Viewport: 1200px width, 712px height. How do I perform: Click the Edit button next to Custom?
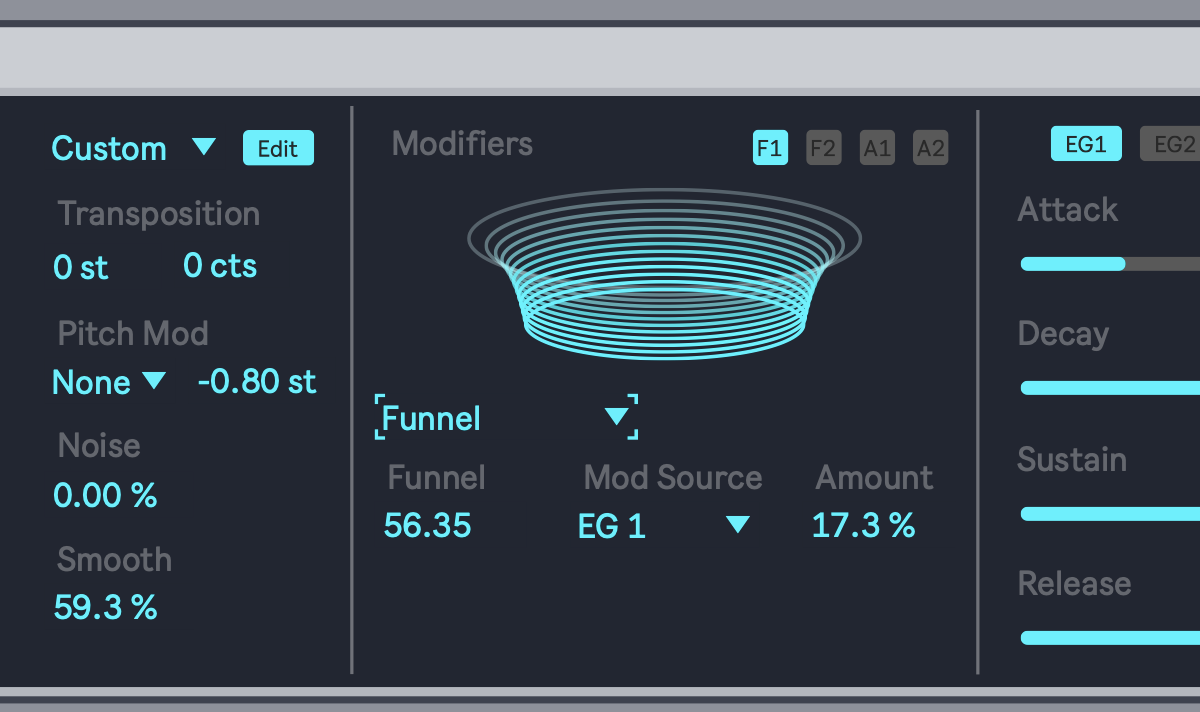[x=278, y=148]
